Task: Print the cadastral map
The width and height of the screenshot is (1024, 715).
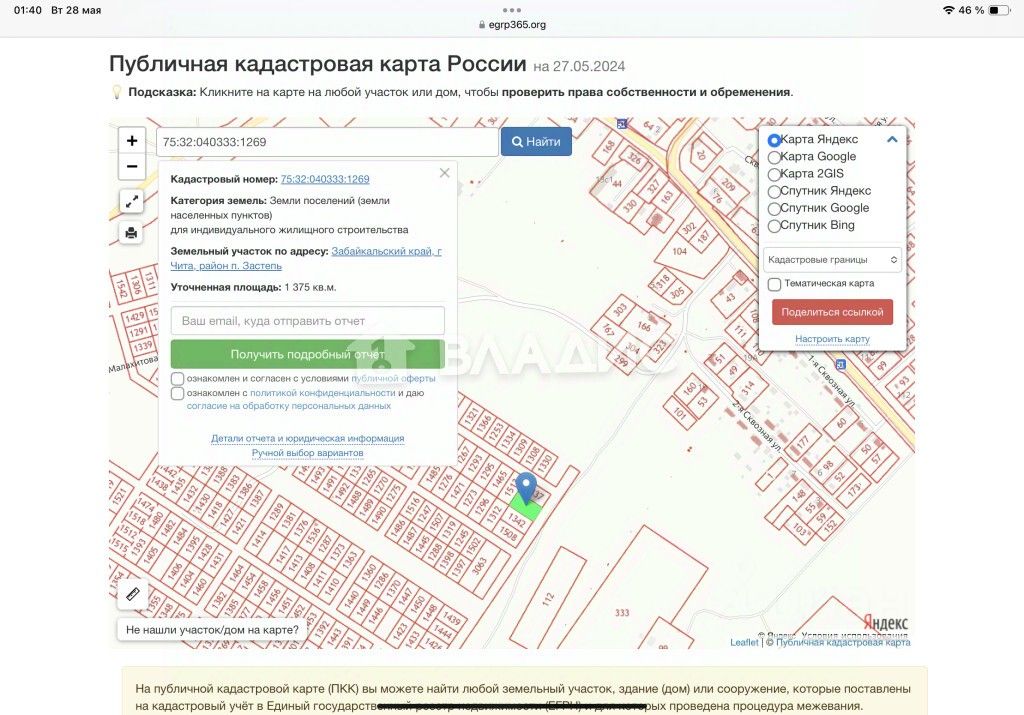Action: (131, 232)
